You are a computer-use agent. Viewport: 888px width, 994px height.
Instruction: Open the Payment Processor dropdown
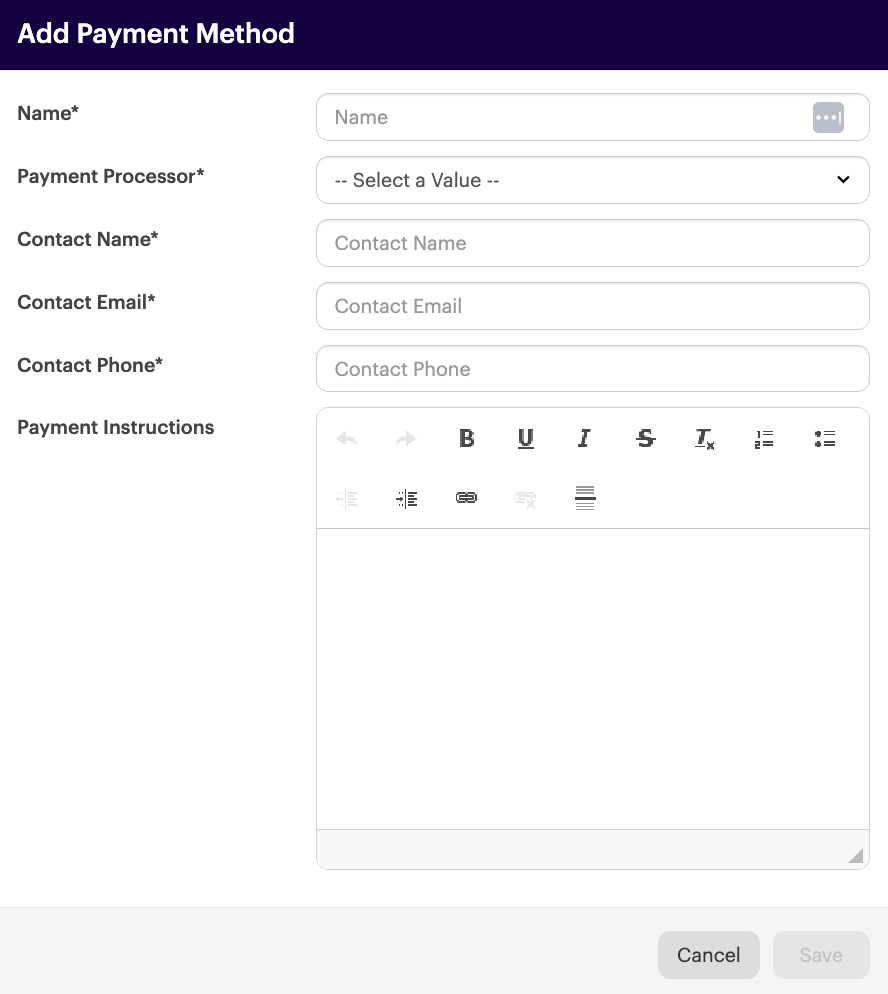pyautogui.click(x=592, y=180)
